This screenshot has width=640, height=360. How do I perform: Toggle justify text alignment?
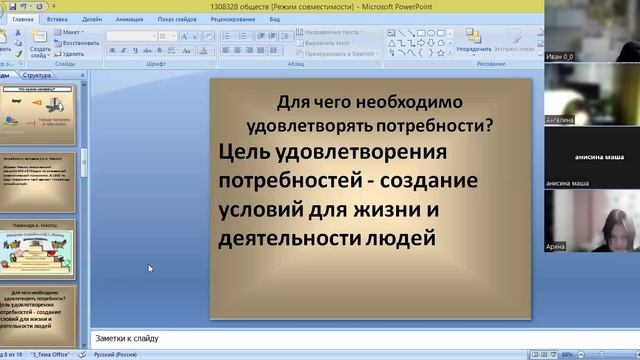(261, 50)
